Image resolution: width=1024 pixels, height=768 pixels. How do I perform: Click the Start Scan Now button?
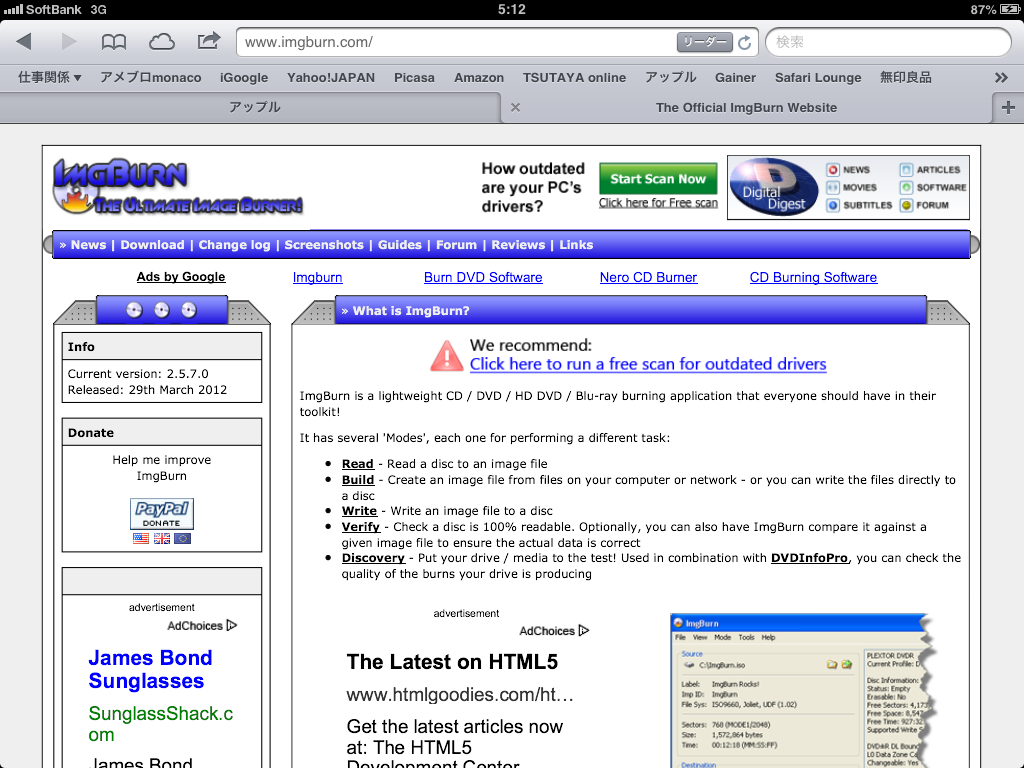[x=658, y=178]
